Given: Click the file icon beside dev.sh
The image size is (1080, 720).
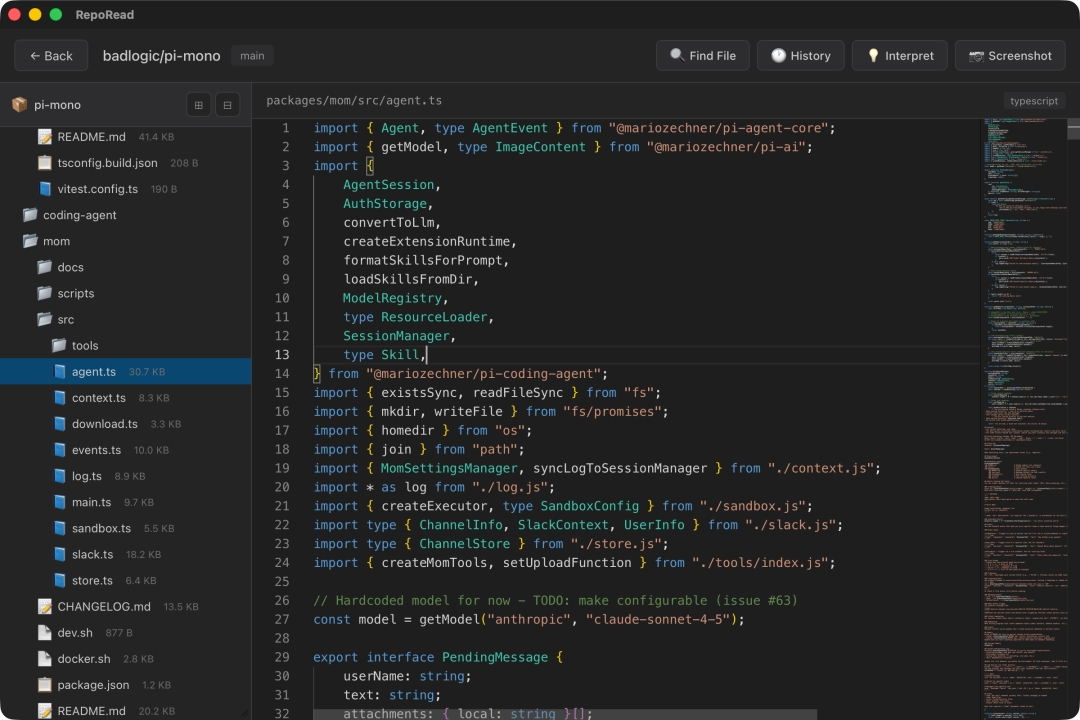Looking at the screenshot, I should (x=45, y=632).
